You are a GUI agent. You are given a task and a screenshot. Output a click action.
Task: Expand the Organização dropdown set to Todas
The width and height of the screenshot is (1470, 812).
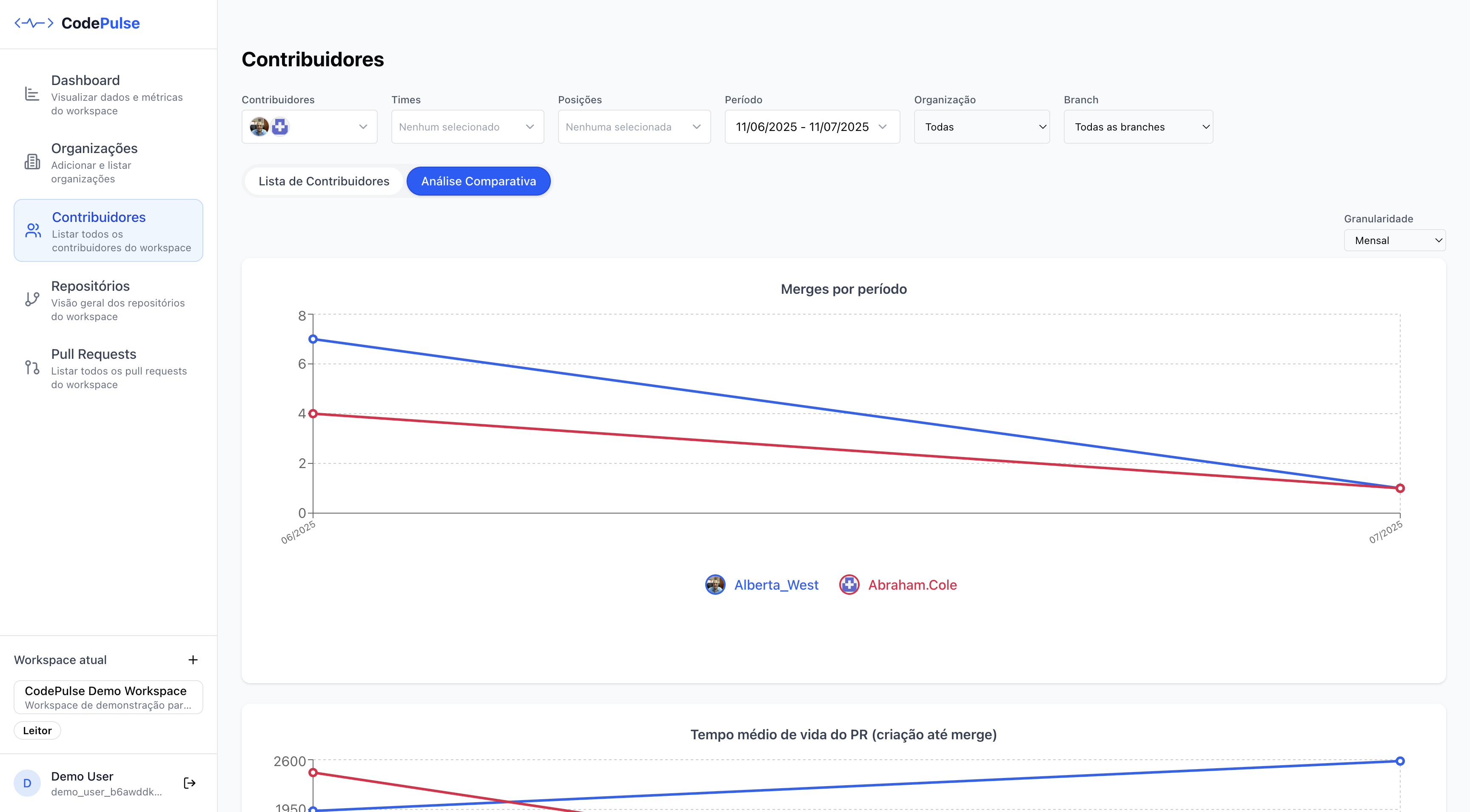982,127
